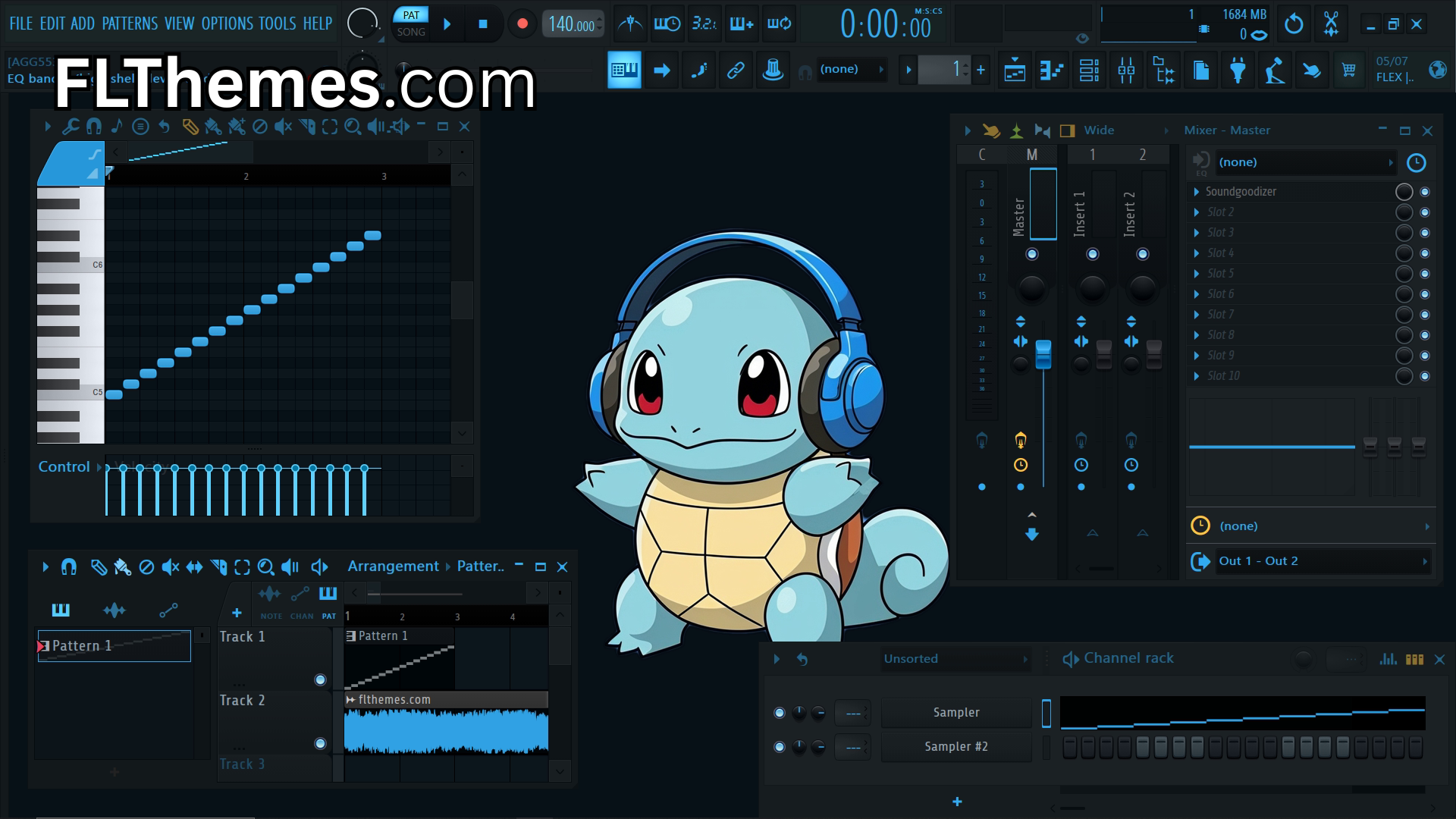Viewport: 1456px width, 819px height.
Task: Click the flthemes.com audio clip
Action: click(446, 723)
